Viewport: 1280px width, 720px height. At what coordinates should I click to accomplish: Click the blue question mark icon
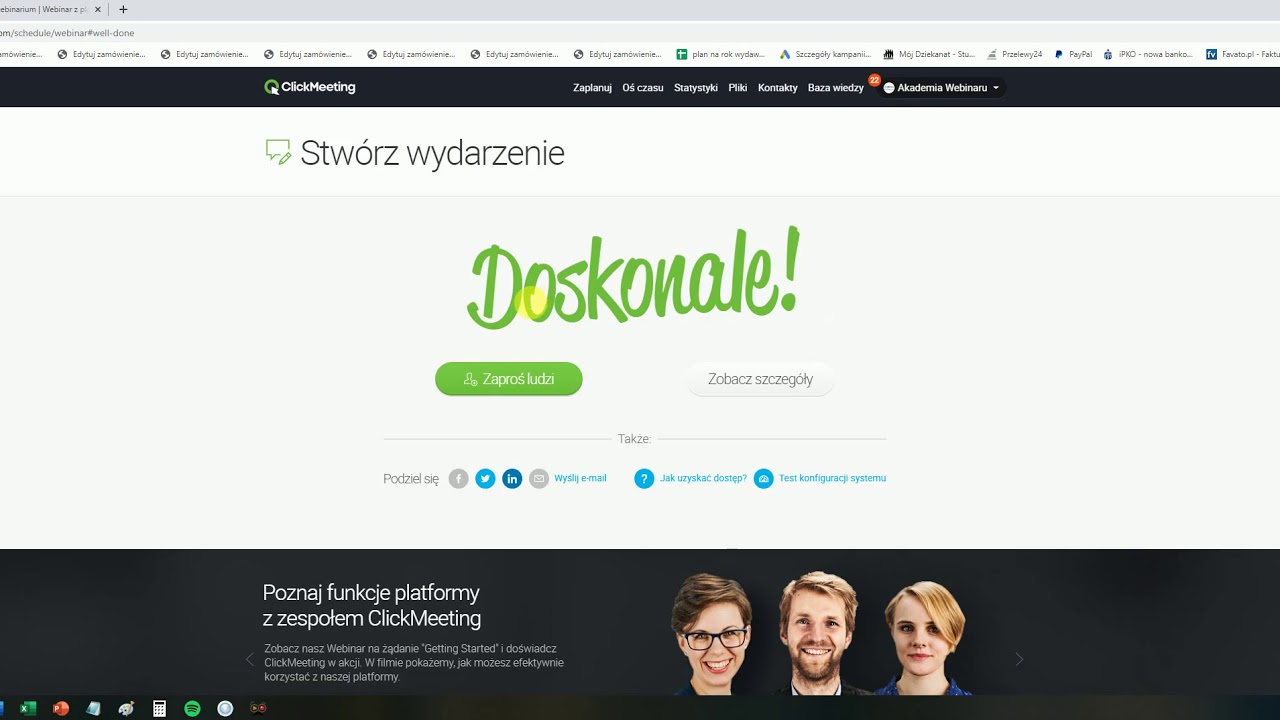(x=644, y=479)
